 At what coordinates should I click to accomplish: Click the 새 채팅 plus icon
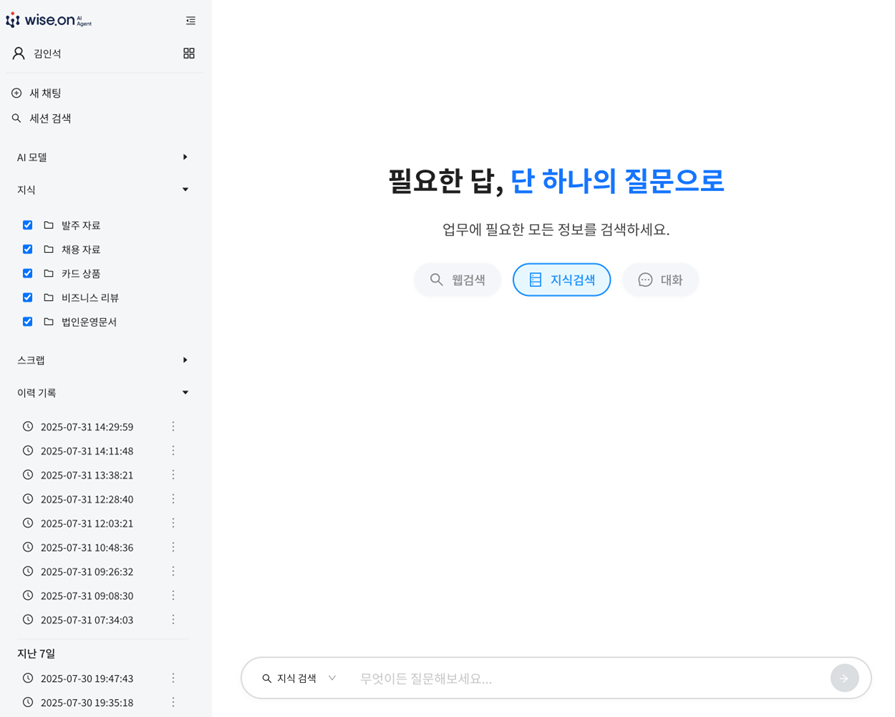[x=16, y=93]
